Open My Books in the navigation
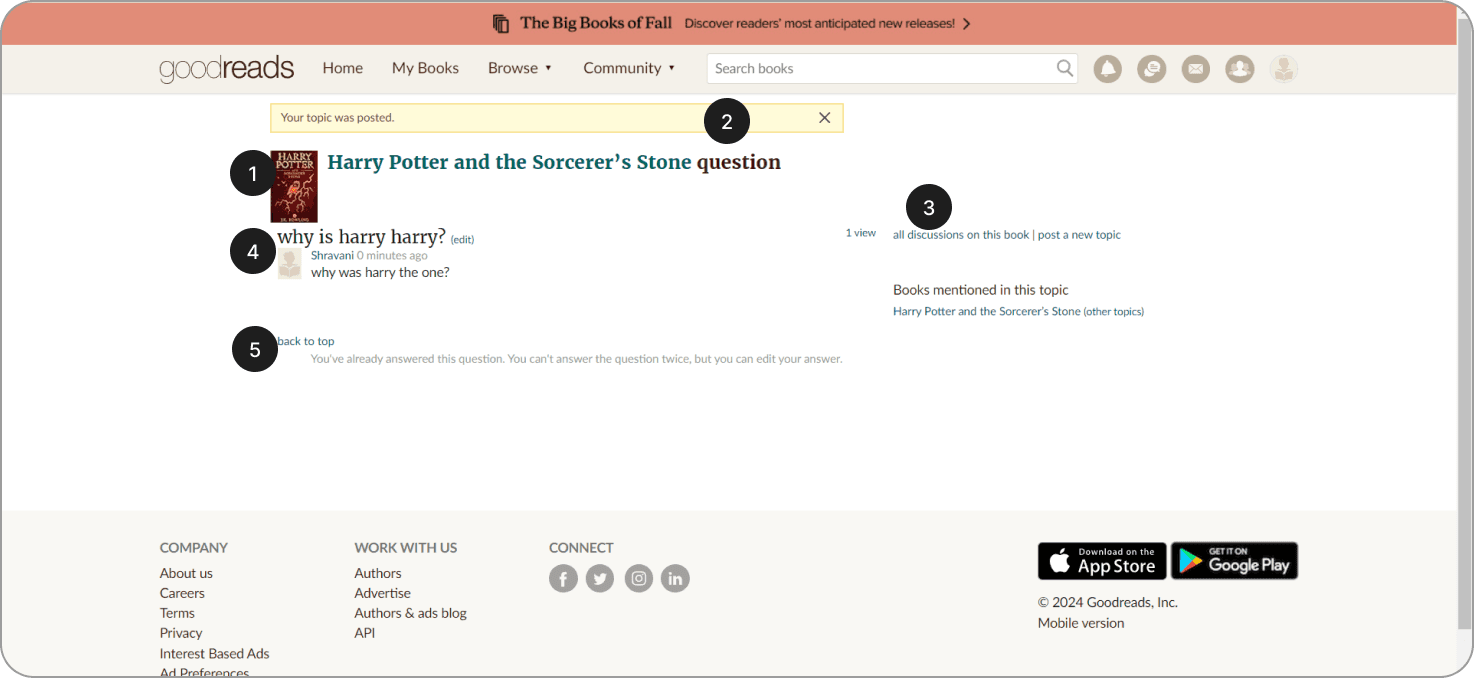This screenshot has width=1474, height=678. pyautogui.click(x=425, y=68)
